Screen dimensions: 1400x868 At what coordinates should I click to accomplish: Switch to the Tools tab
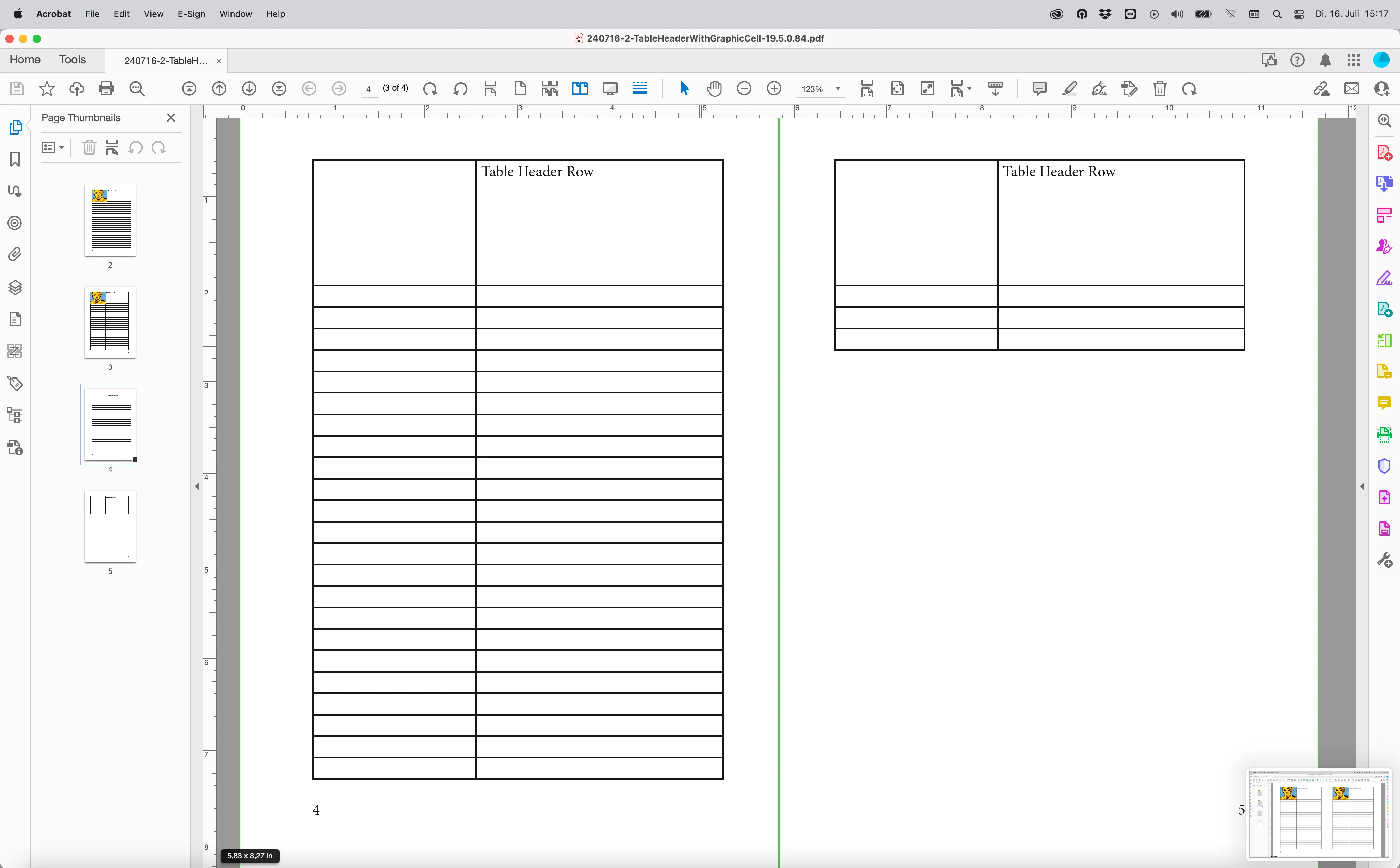click(73, 60)
